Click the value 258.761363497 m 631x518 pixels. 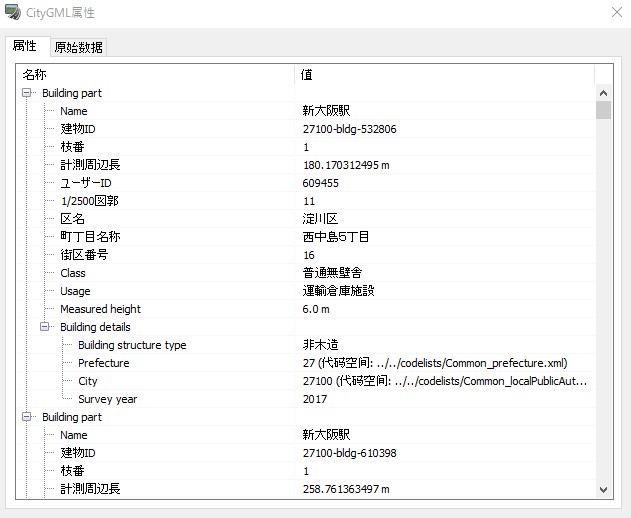pos(346,489)
